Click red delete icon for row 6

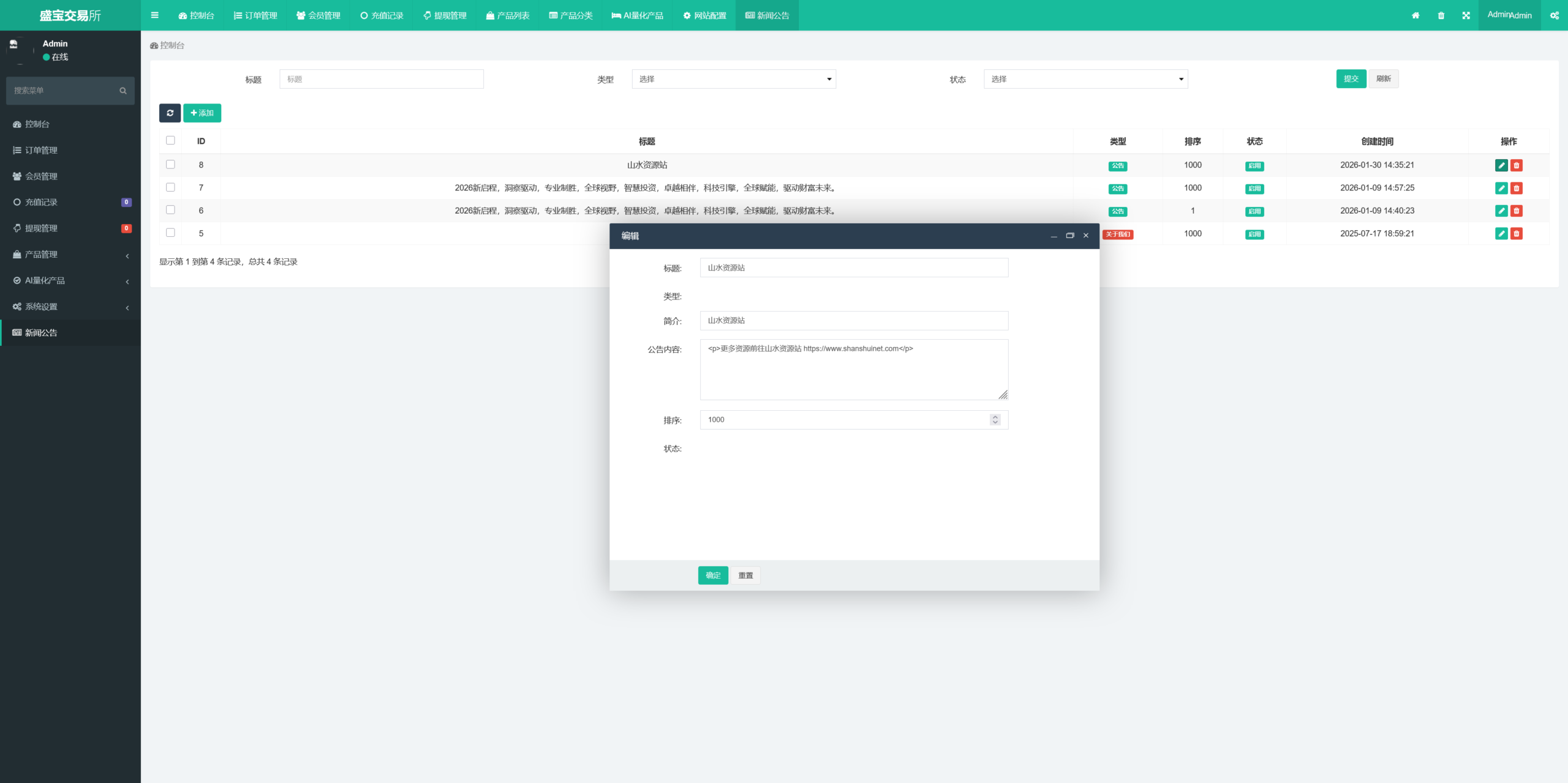pos(1517,211)
